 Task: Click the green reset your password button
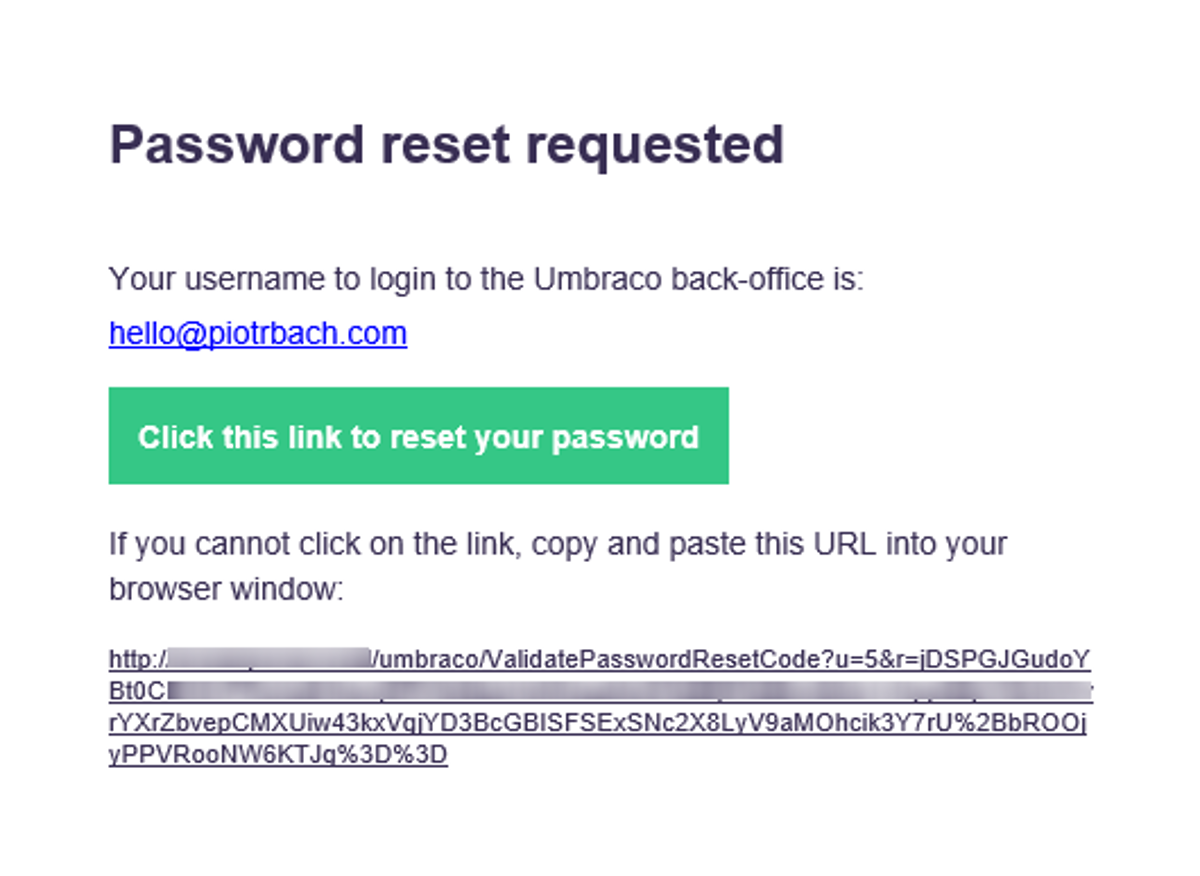(x=418, y=436)
